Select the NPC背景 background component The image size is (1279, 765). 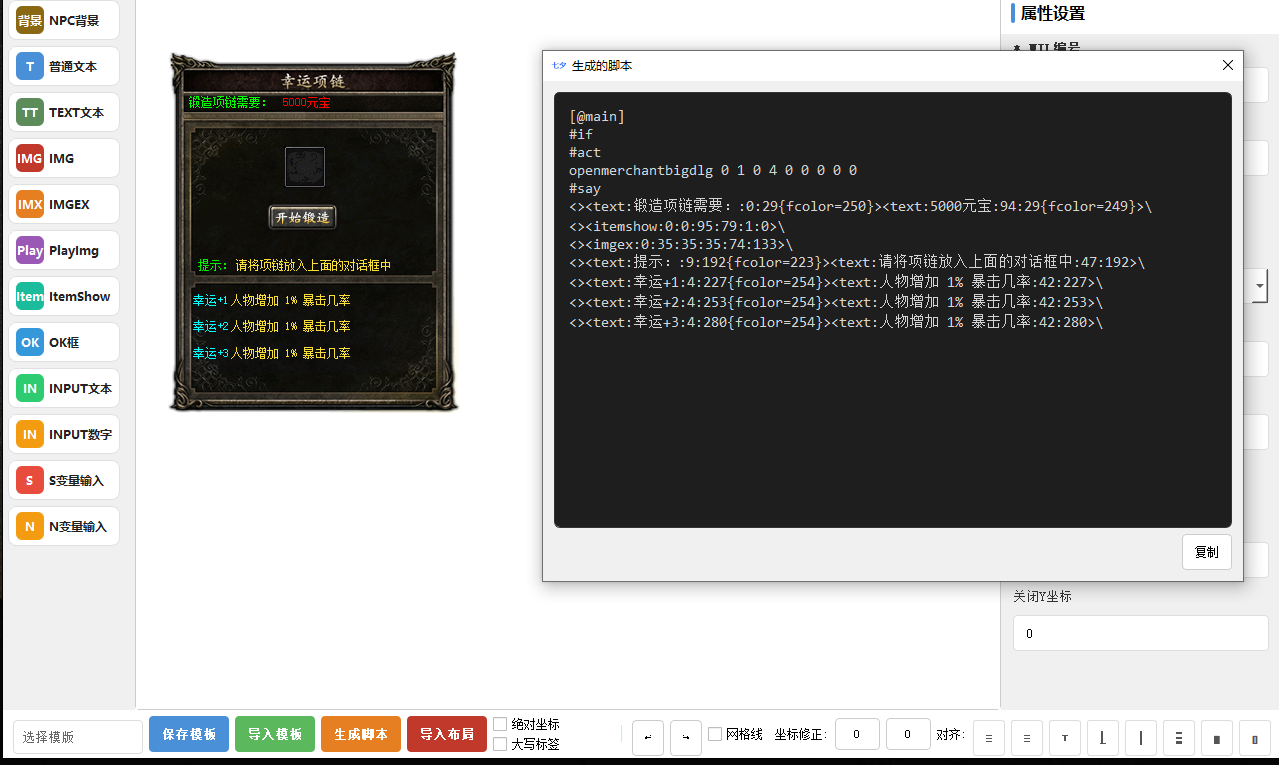click(x=64, y=20)
